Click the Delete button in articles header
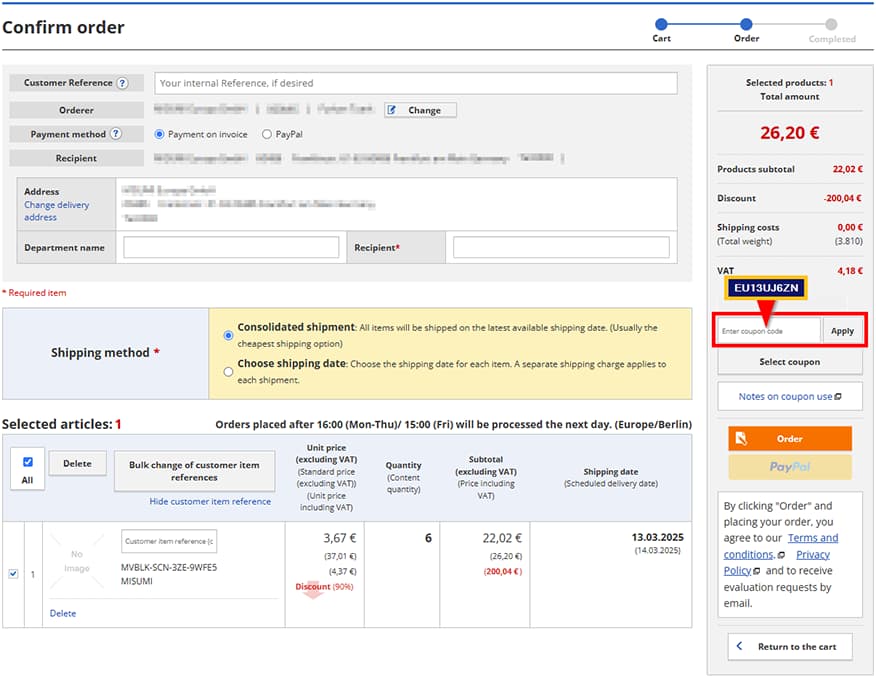The height and width of the screenshot is (676, 876). pos(77,463)
